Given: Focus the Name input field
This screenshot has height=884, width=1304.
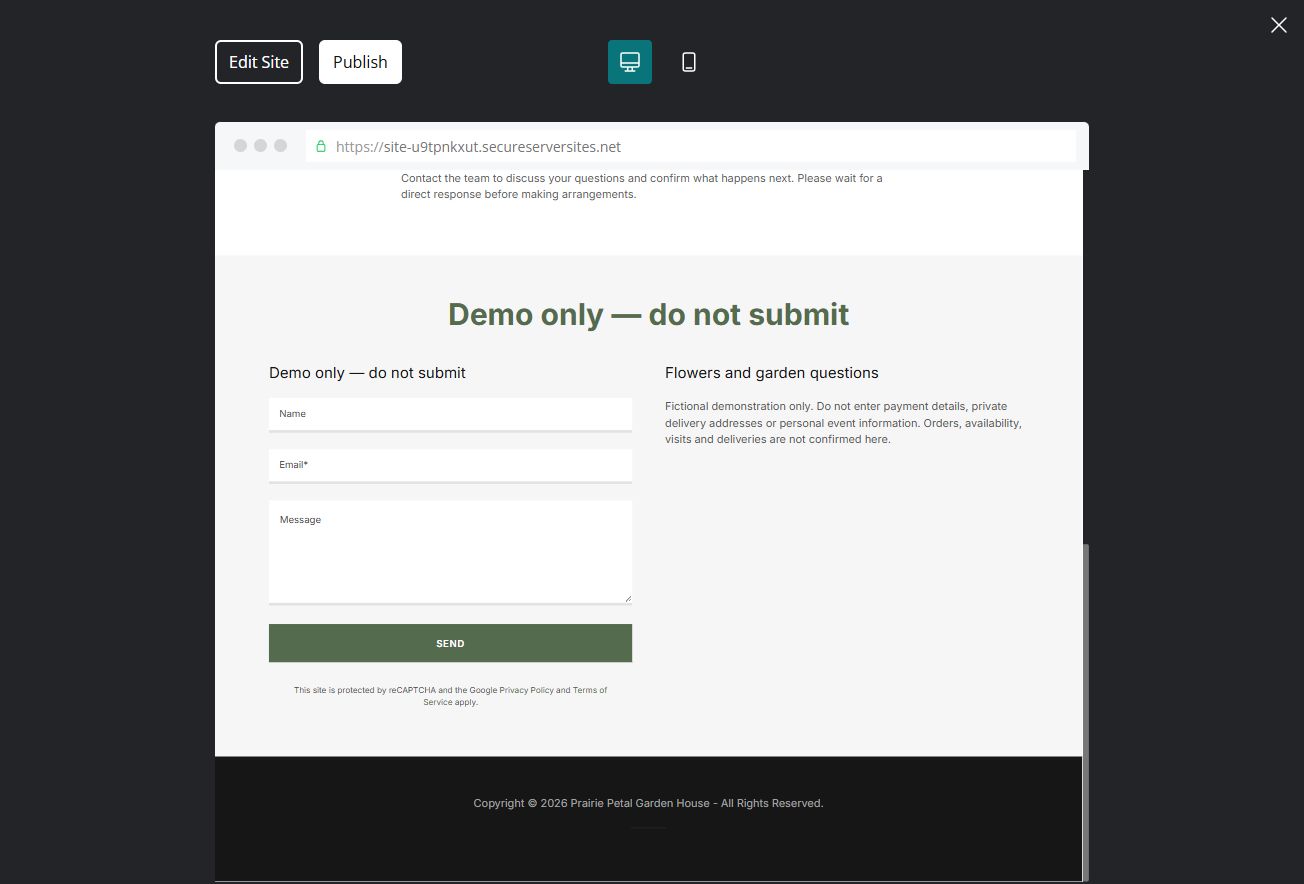Looking at the screenshot, I should [x=450, y=414].
